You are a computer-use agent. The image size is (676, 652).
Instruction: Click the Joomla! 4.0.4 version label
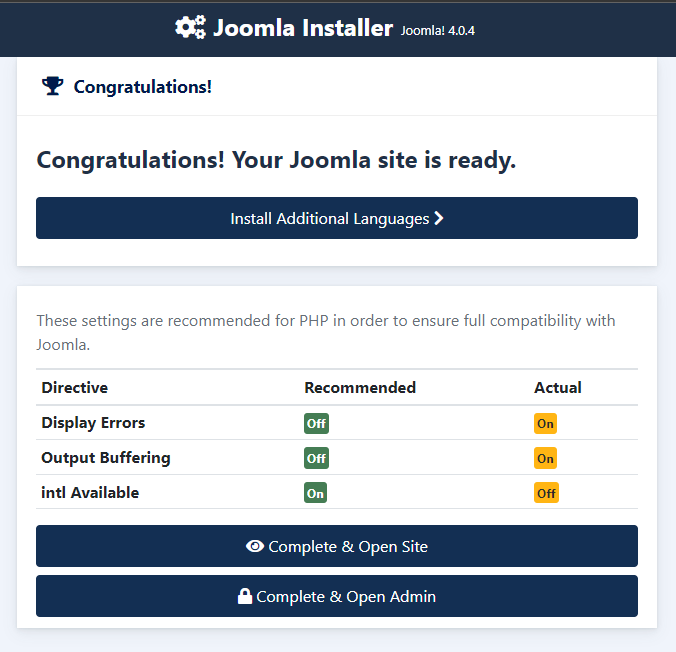(x=438, y=31)
